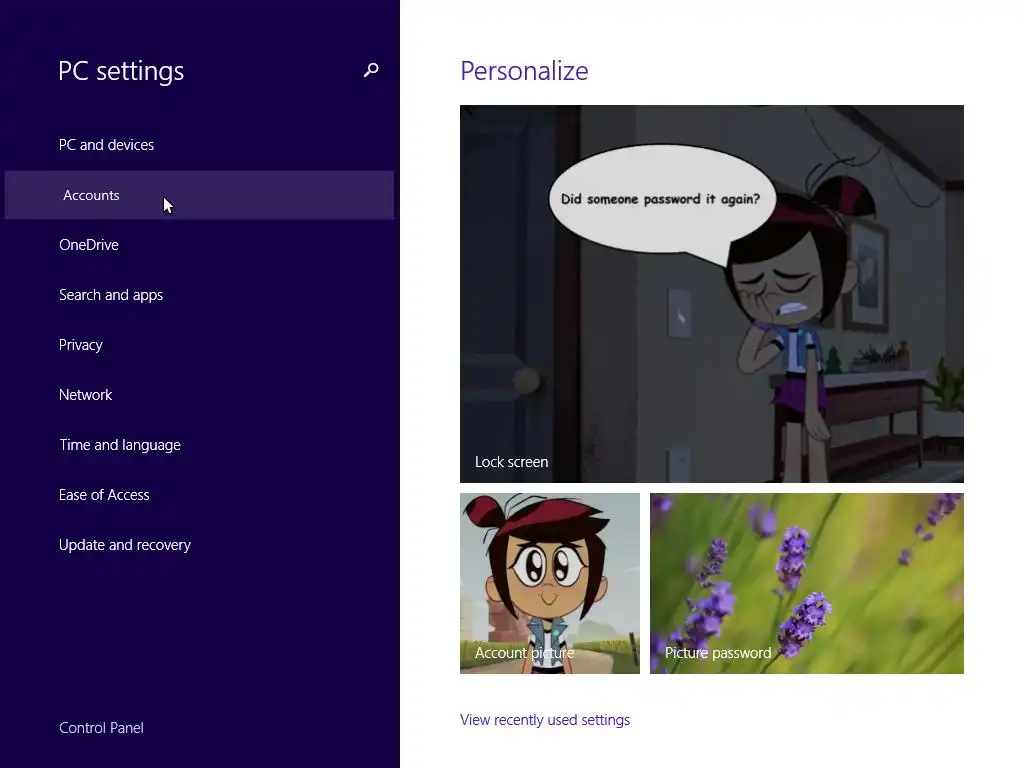Click the search magnifier icon
Image resolution: width=1024 pixels, height=768 pixels.
371,70
